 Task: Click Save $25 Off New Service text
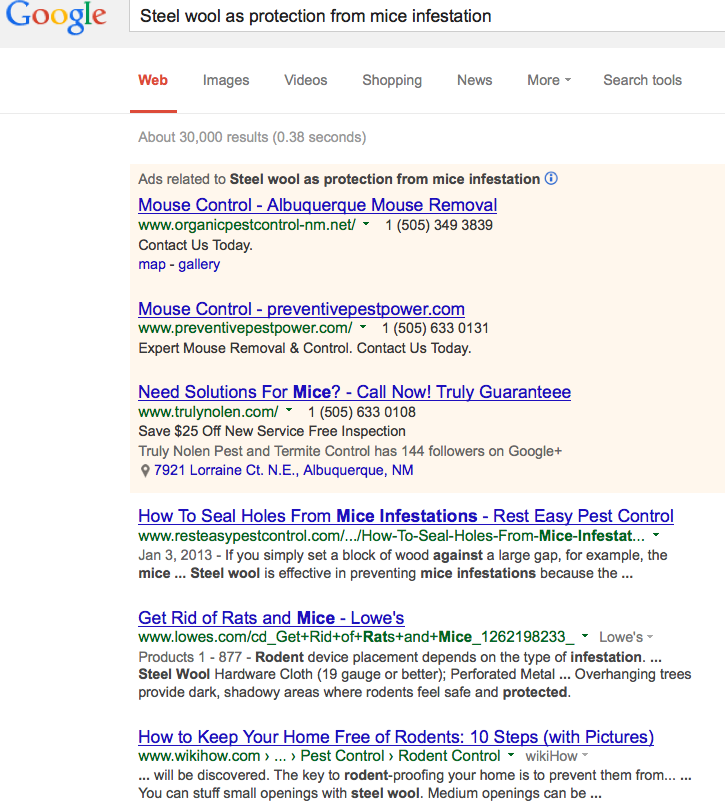272,431
